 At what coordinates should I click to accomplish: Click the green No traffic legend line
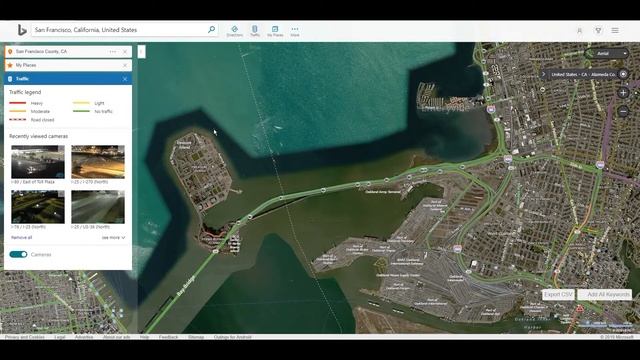(81, 111)
